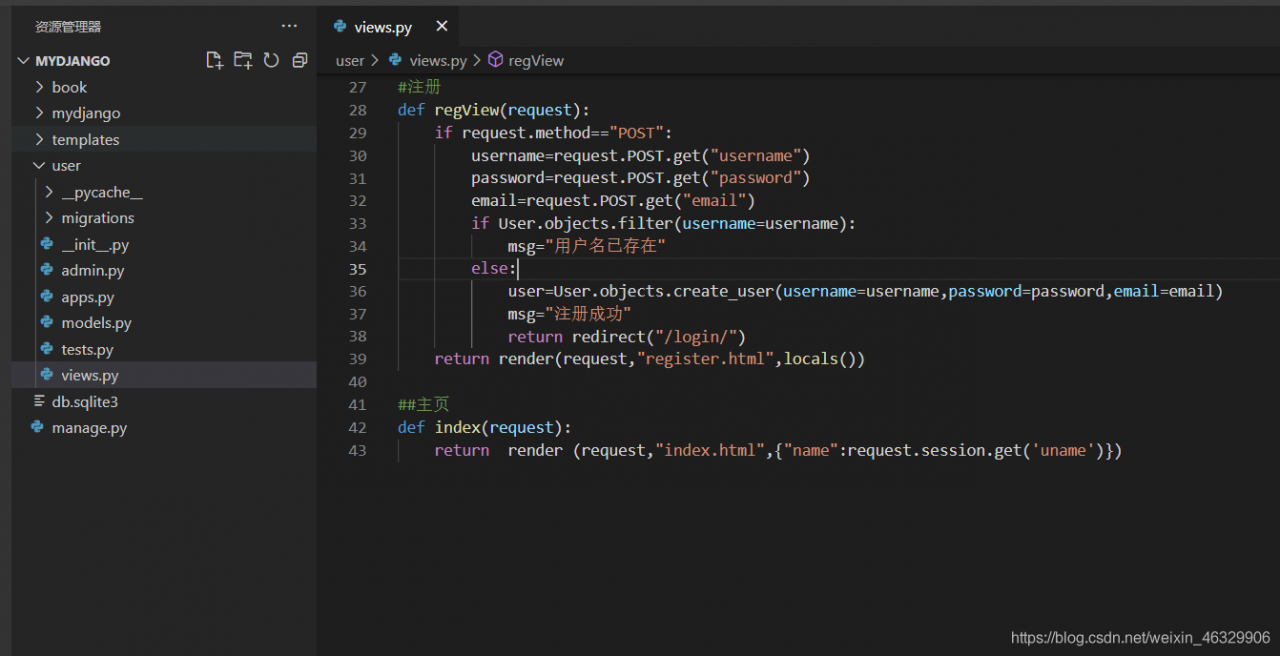Open the __pycache__ folder
The height and width of the screenshot is (656, 1280).
[101, 192]
